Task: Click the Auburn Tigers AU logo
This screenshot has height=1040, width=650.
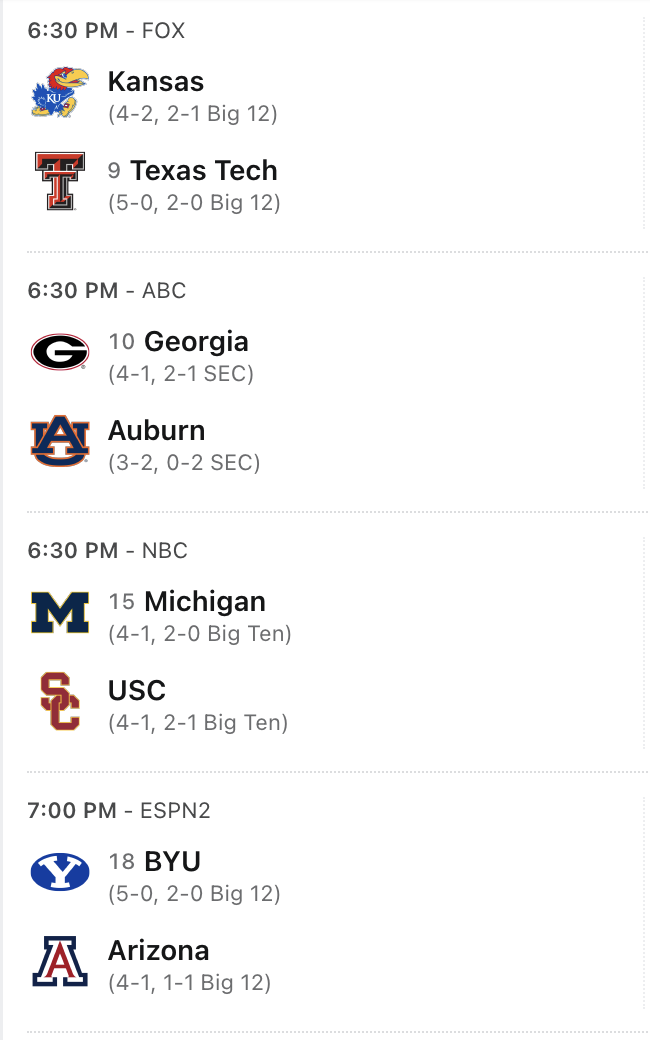Action: coord(59,441)
